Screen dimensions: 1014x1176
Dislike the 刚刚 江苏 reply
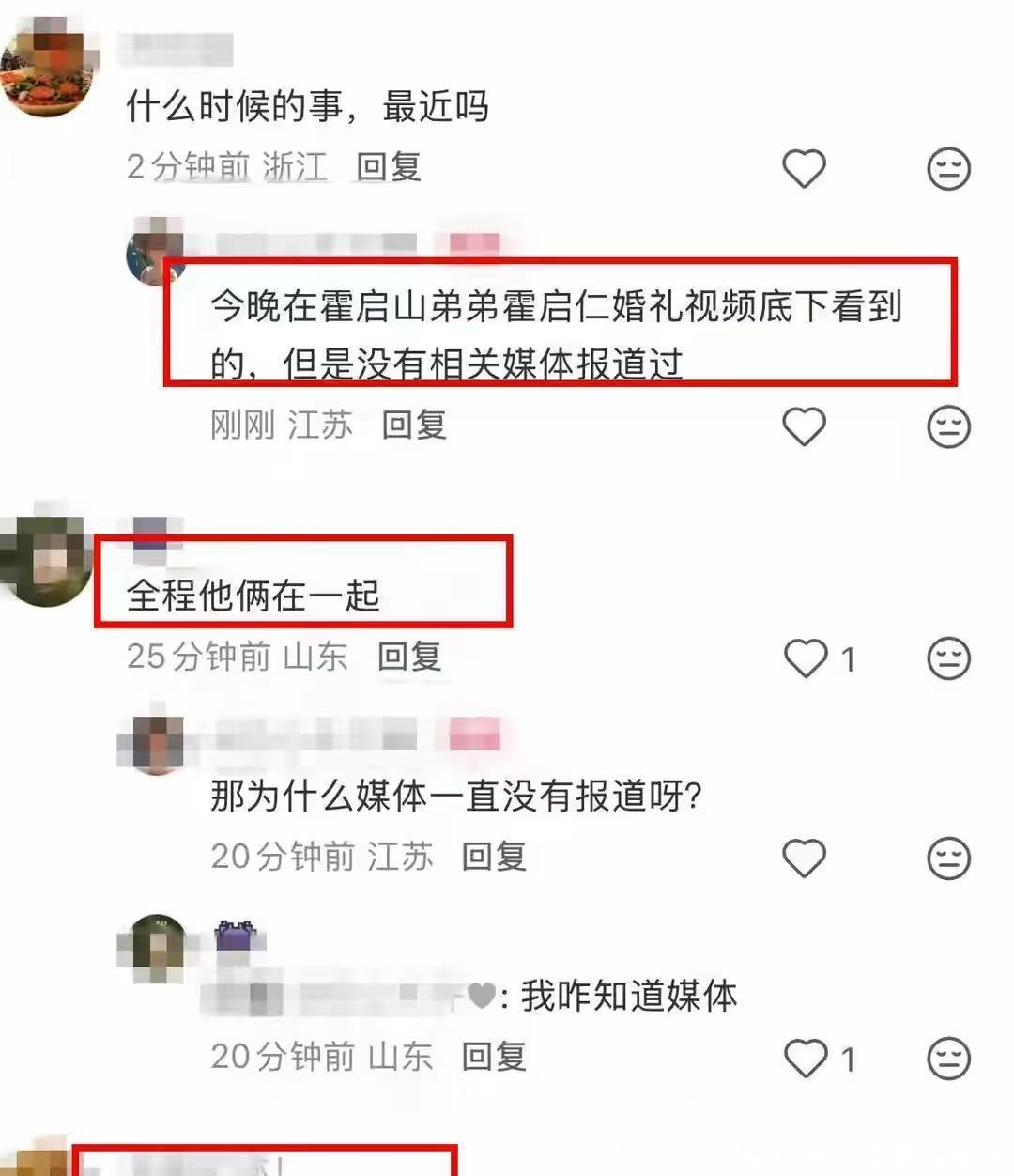(948, 427)
